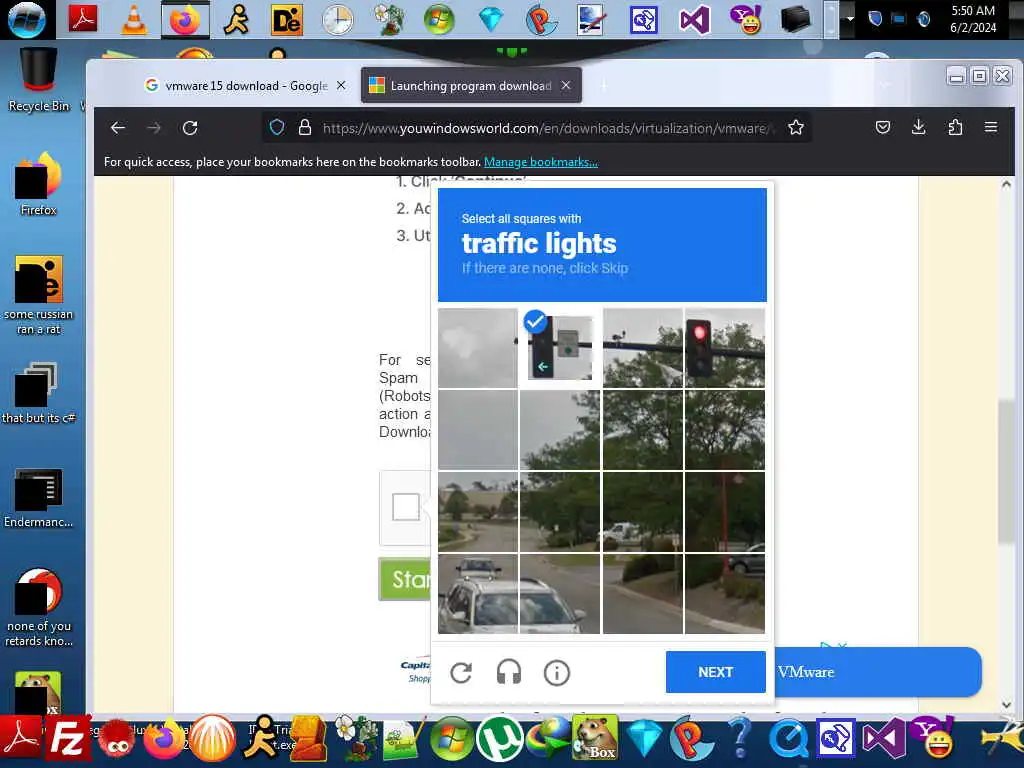
Task: Select the 'that but its c#' desktop icon
Action: tap(39, 392)
